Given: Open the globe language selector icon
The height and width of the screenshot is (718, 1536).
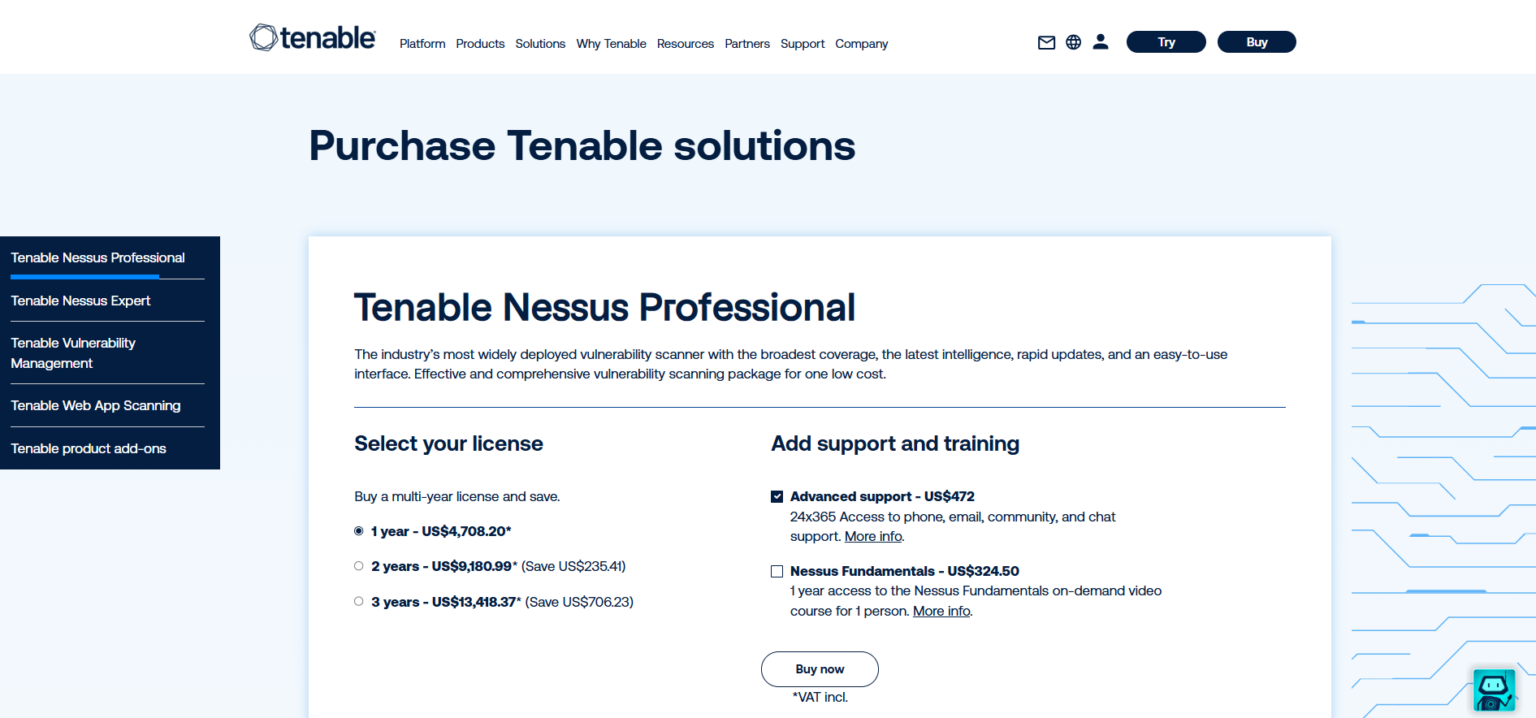Looking at the screenshot, I should point(1073,42).
